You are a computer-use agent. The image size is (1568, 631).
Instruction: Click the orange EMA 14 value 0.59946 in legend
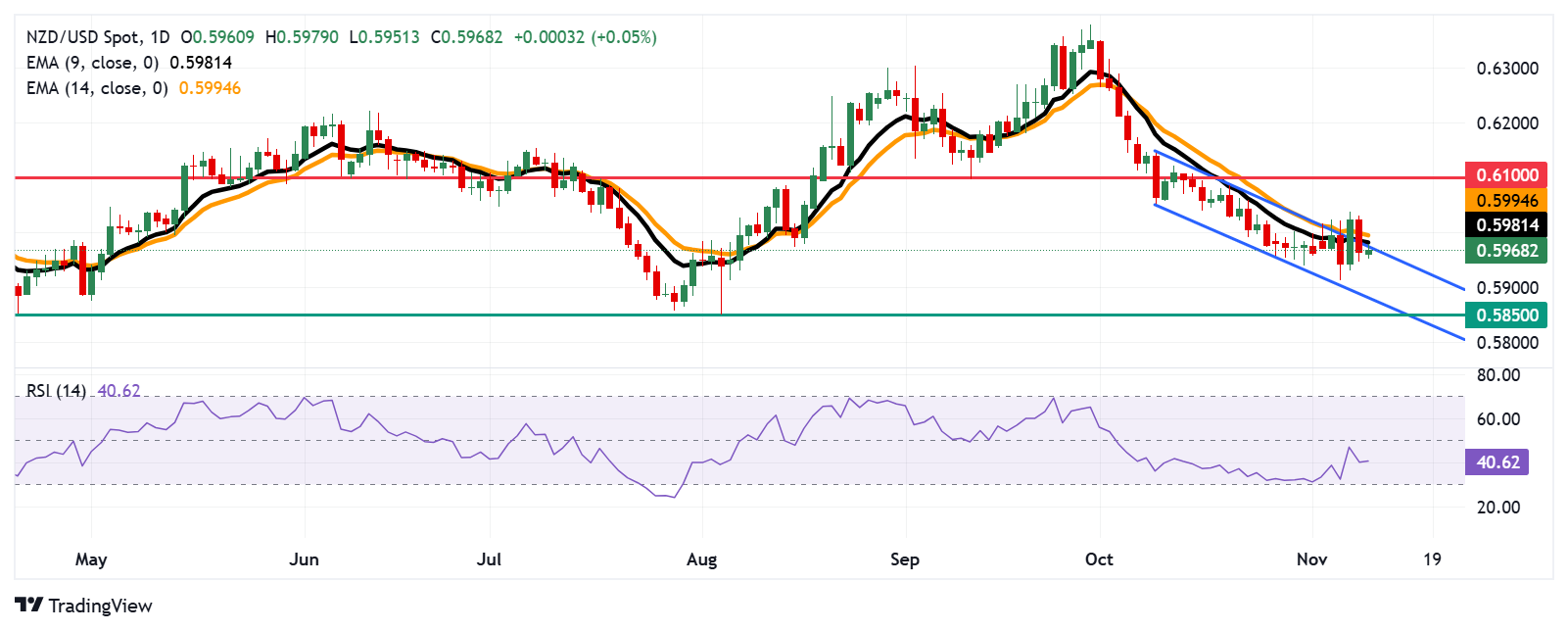click(x=210, y=88)
